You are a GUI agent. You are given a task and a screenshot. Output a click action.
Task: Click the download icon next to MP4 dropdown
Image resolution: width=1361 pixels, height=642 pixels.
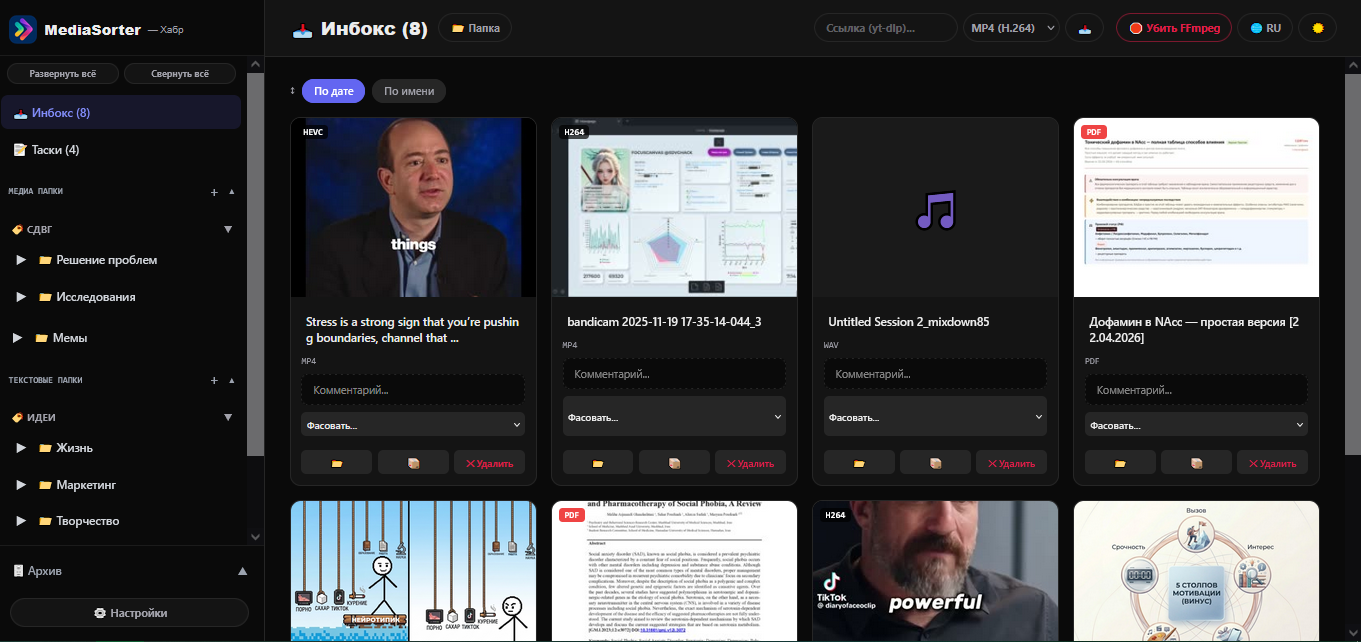(x=1085, y=28)
